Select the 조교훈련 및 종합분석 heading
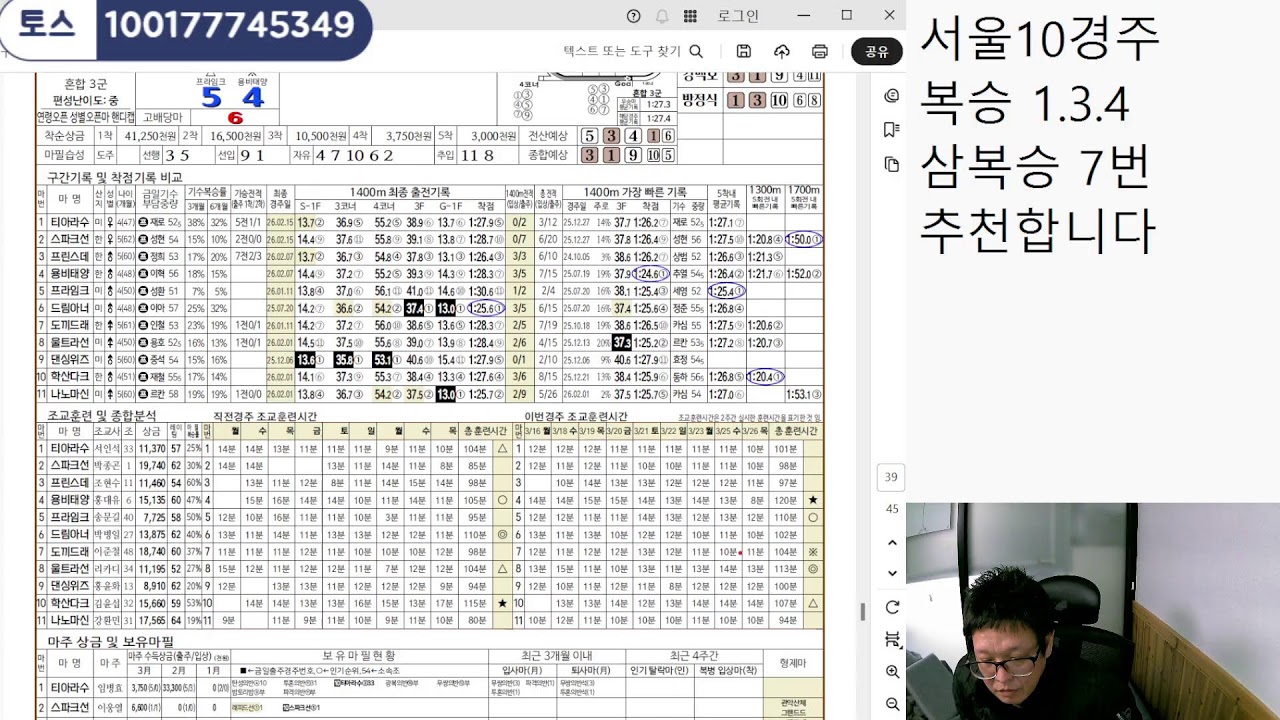The width and height of the screenshot is (1280, 720). coord(102,415)
